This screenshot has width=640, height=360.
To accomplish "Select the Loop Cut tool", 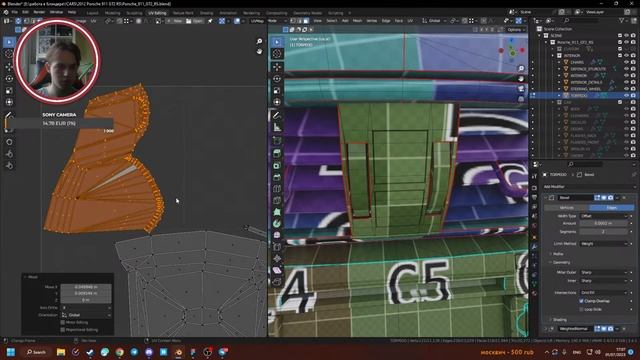I will point(277,189).
